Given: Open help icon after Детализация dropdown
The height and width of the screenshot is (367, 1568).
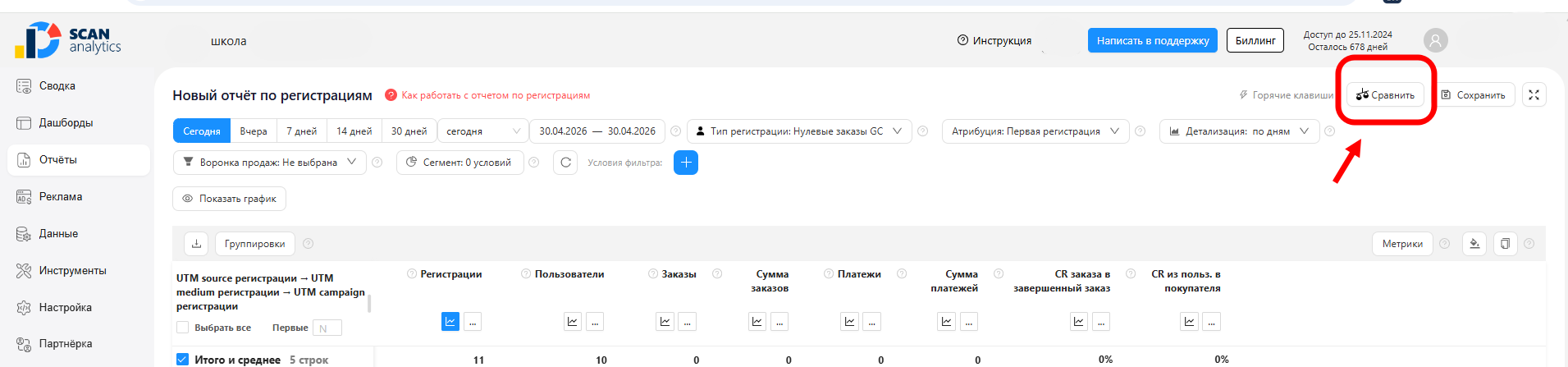Looking at the screenshot, I should [x=1329, y=131].
